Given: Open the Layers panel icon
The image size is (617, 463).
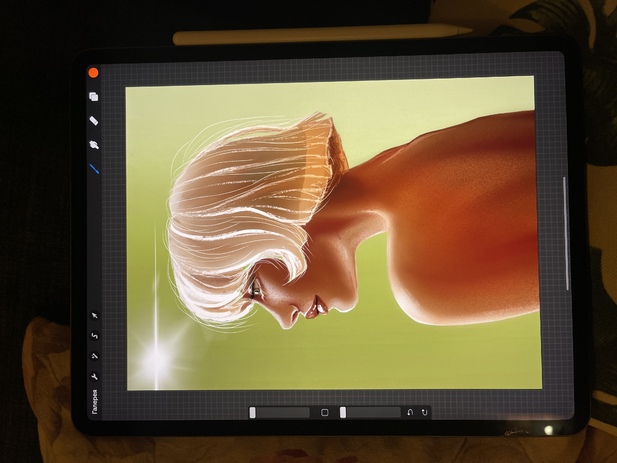Looking at the screenshot, I should pos(94,96).
